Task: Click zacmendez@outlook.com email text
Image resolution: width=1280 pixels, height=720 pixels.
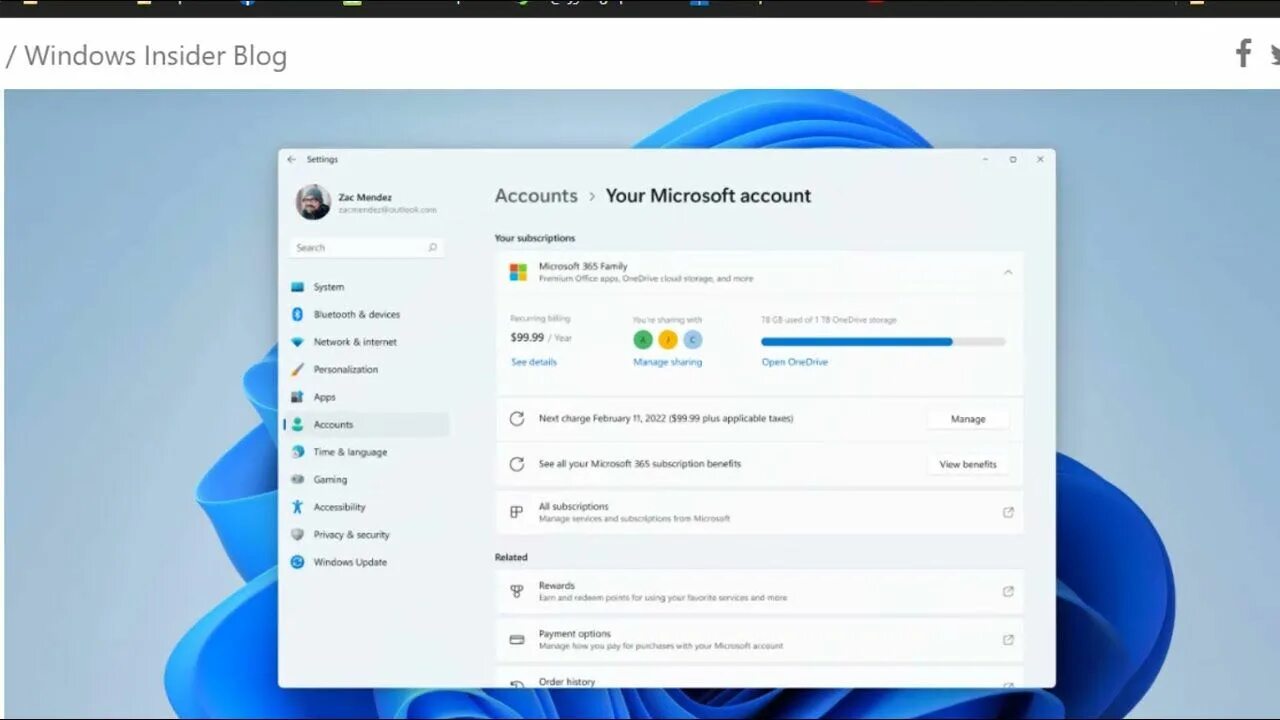Action: 387,210
